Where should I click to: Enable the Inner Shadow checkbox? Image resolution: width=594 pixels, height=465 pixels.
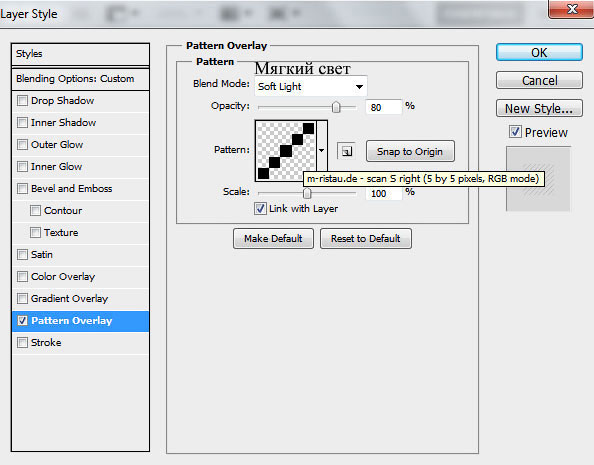pyautogui.click(x=22, y=122)
